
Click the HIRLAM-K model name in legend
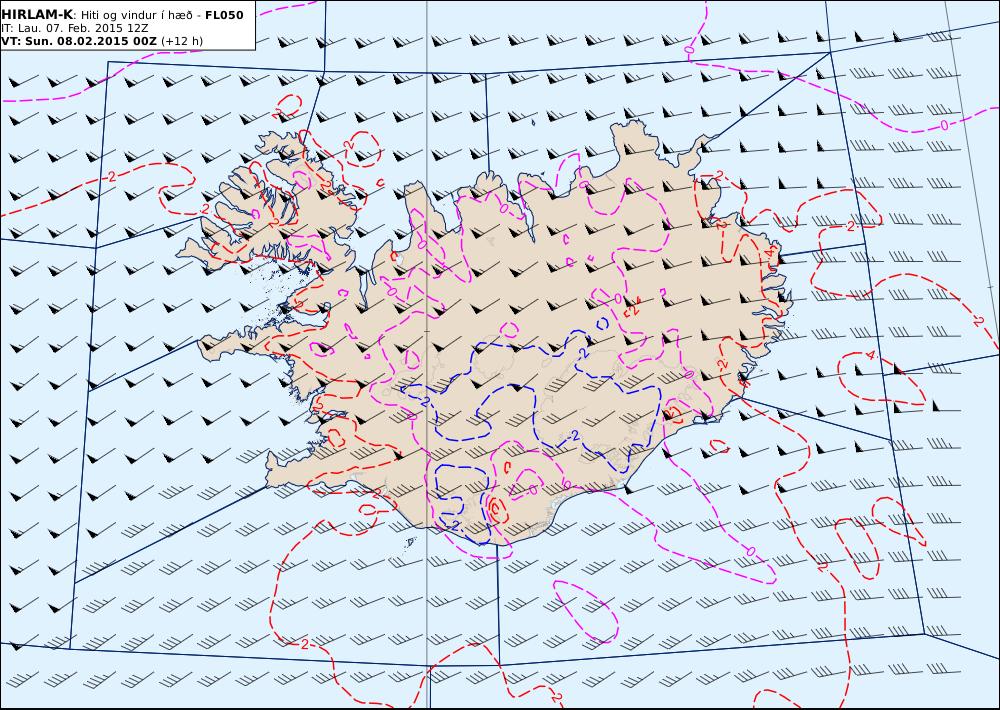[x=37, y=15]
